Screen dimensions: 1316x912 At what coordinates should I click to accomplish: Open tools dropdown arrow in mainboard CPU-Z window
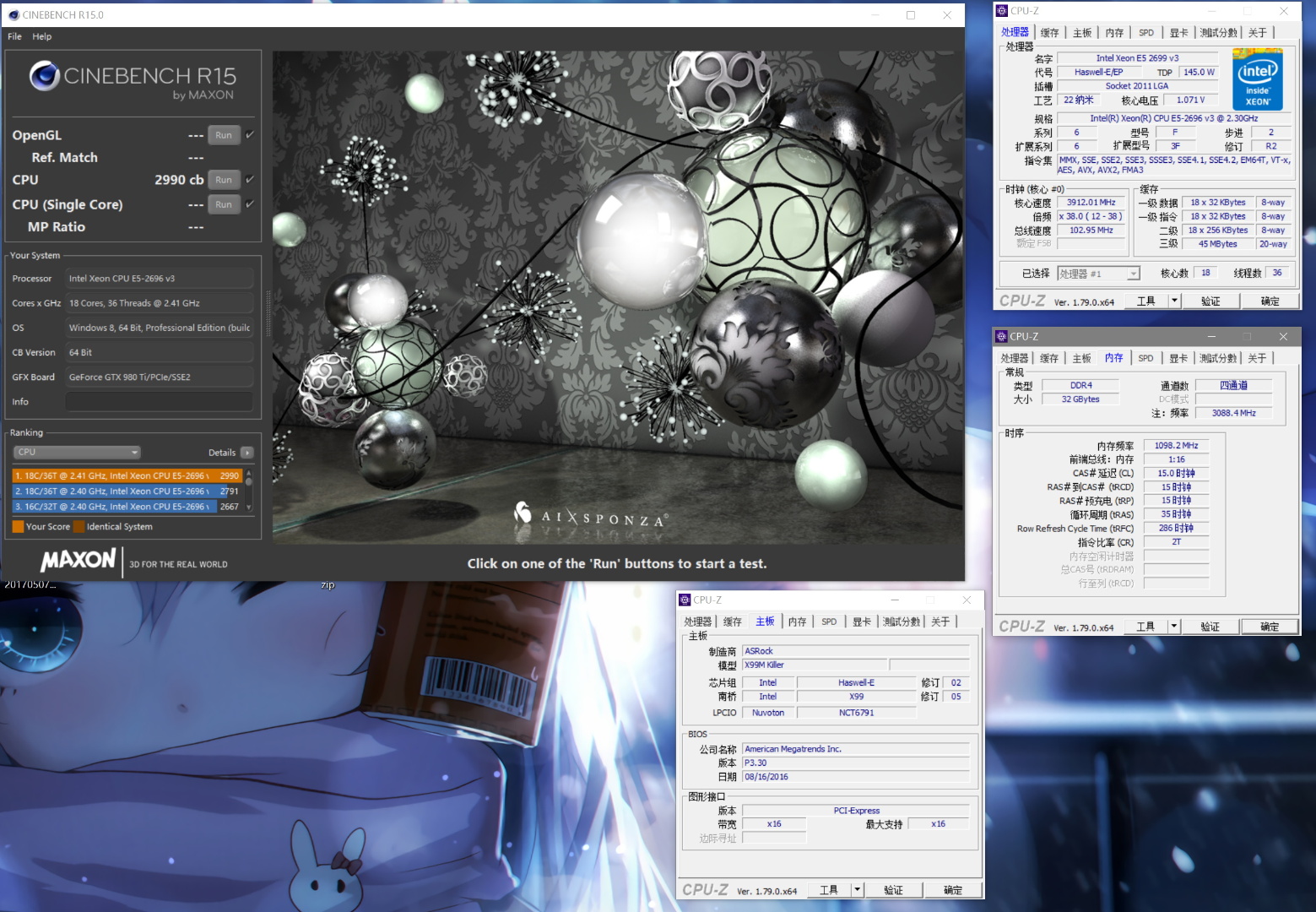857,890
